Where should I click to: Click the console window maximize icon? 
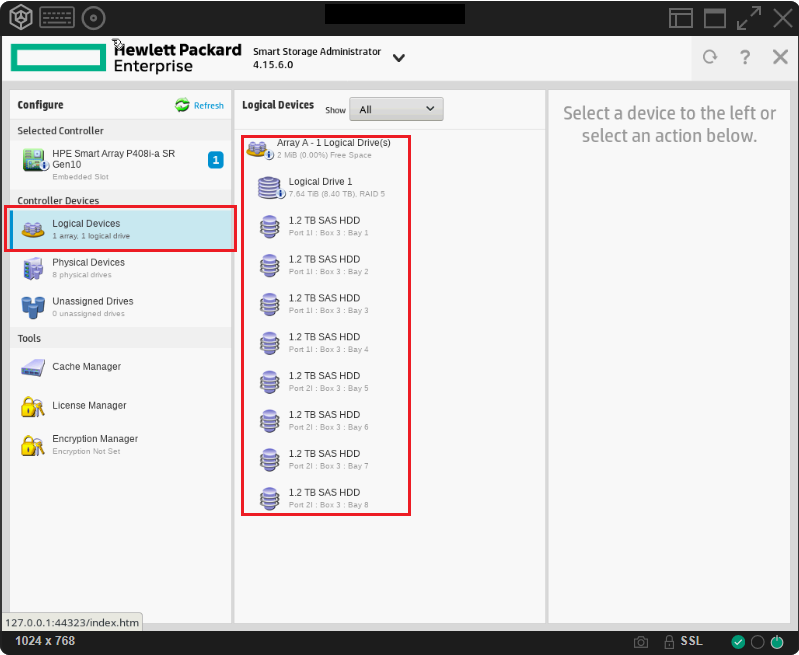[x=714, y=18]
